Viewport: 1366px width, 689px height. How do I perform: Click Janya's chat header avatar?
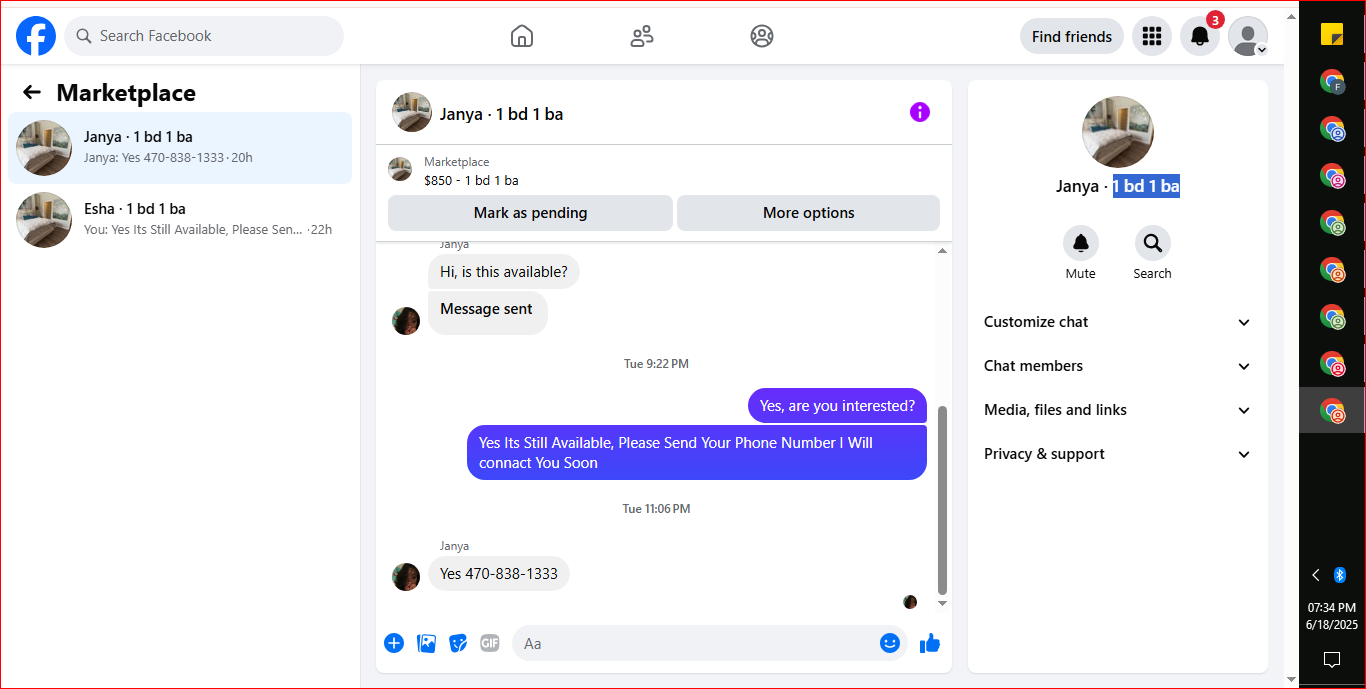[x=412, y=113]
